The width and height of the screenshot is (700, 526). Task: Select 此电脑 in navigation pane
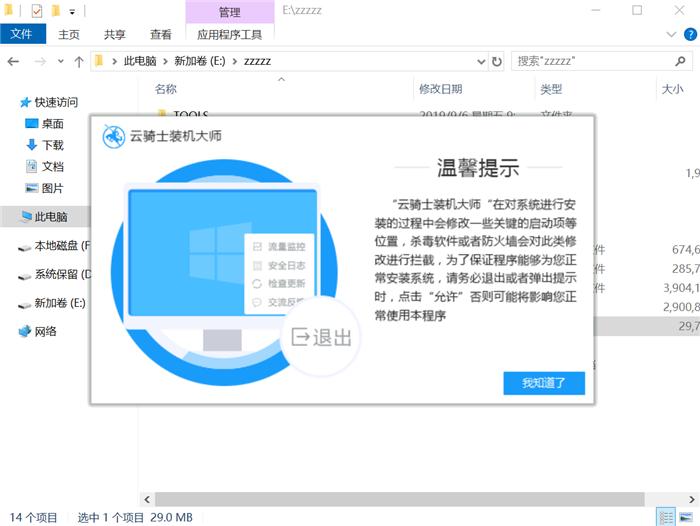tap(51, 217)
